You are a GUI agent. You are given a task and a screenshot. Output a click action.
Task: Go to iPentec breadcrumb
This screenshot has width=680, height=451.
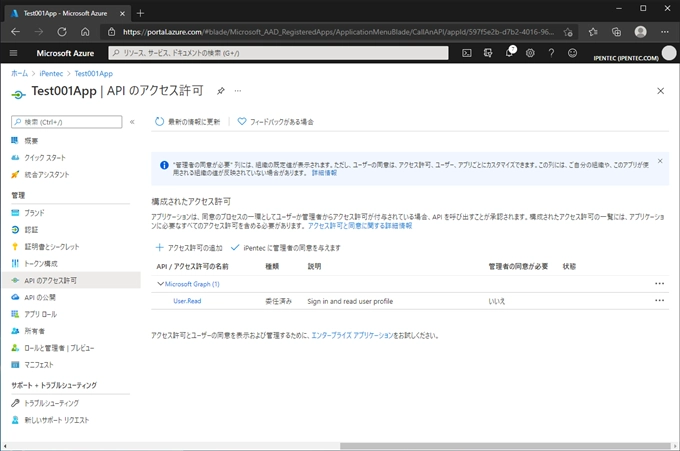coord(51,73)
